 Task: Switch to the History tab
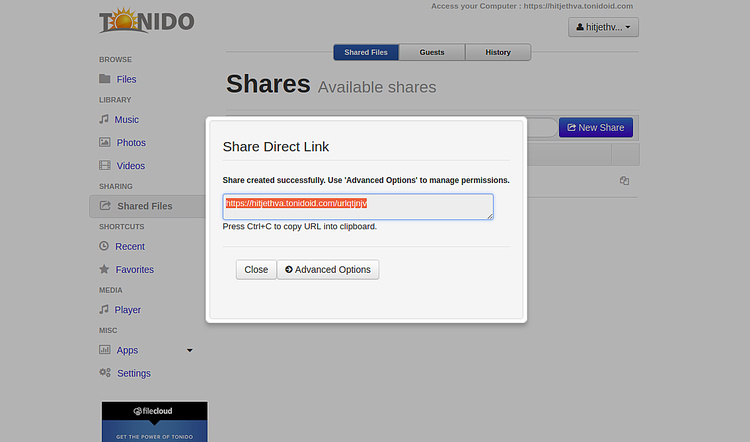pos(498,52)
